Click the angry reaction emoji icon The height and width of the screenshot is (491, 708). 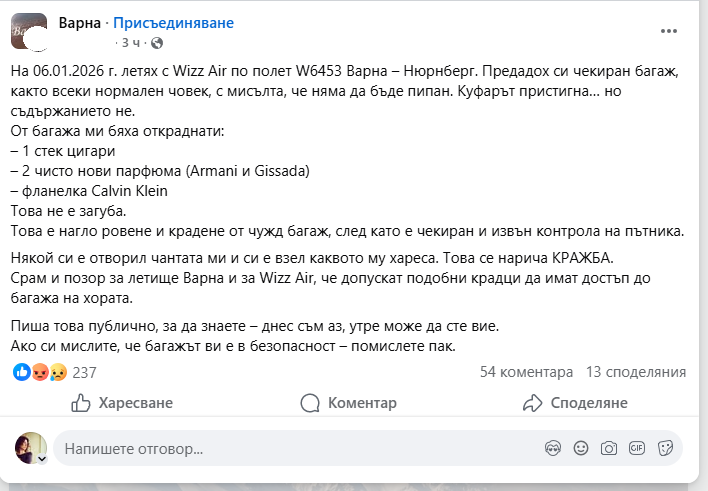40,372
